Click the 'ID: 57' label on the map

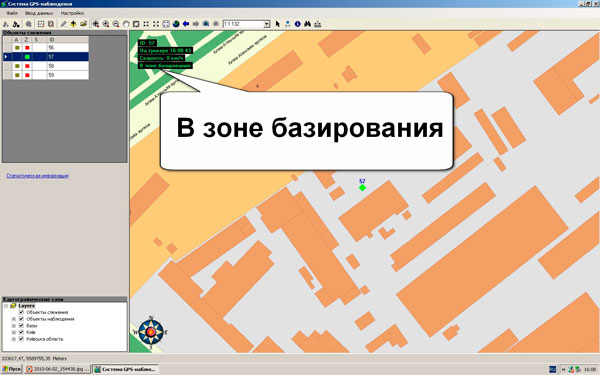pos(147,43)
